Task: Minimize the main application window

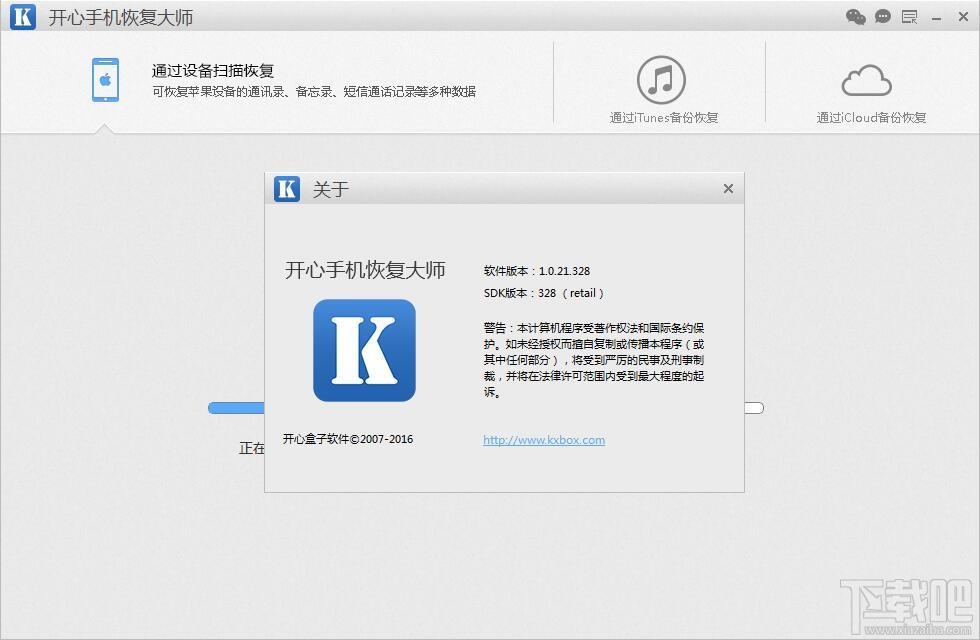Action: tap(936, 18)
